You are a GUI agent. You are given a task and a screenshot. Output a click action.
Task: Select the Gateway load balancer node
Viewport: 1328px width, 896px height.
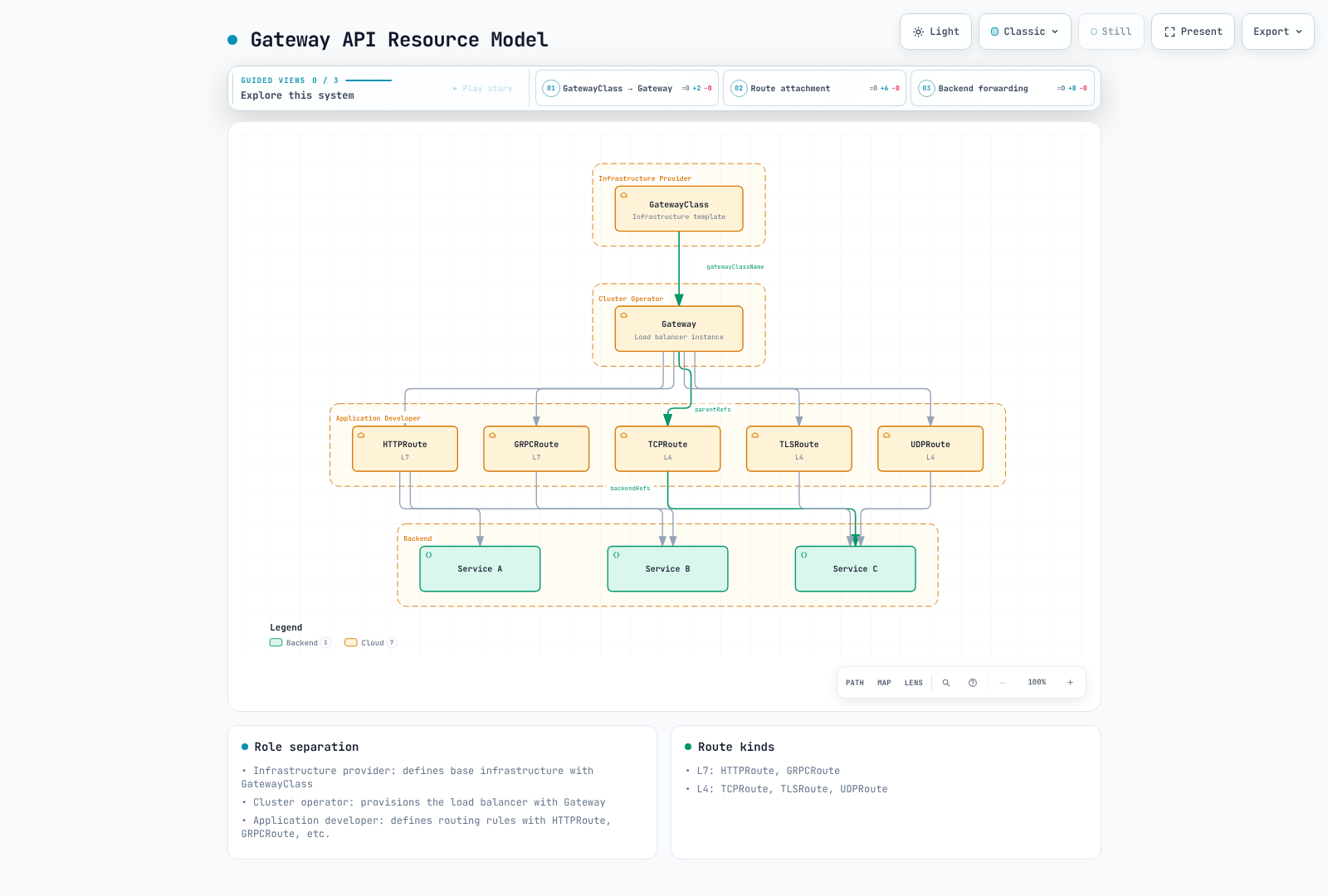(679, 329)
